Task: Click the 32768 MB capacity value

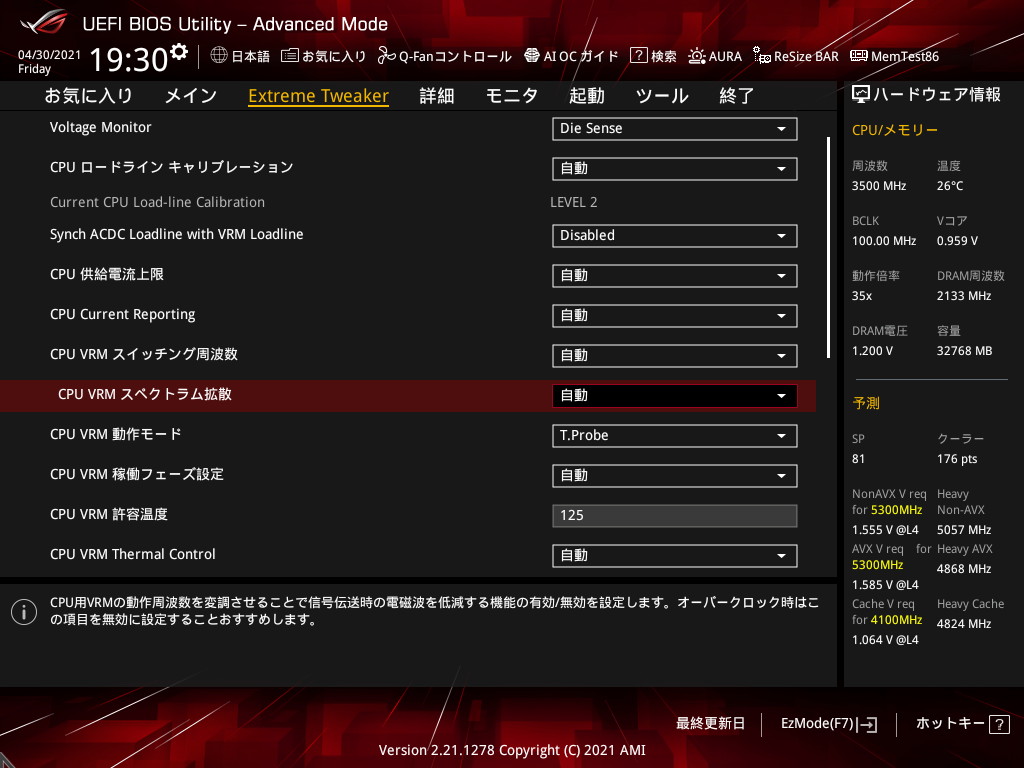Action: pyautogui.click(x=965, y=351)
